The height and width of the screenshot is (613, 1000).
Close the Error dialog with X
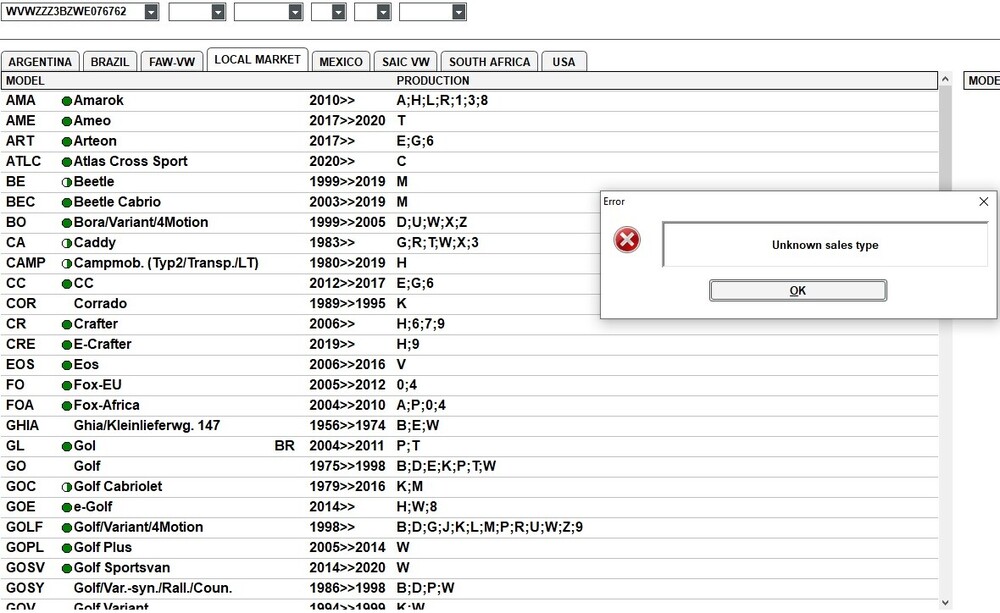(983, 201)
